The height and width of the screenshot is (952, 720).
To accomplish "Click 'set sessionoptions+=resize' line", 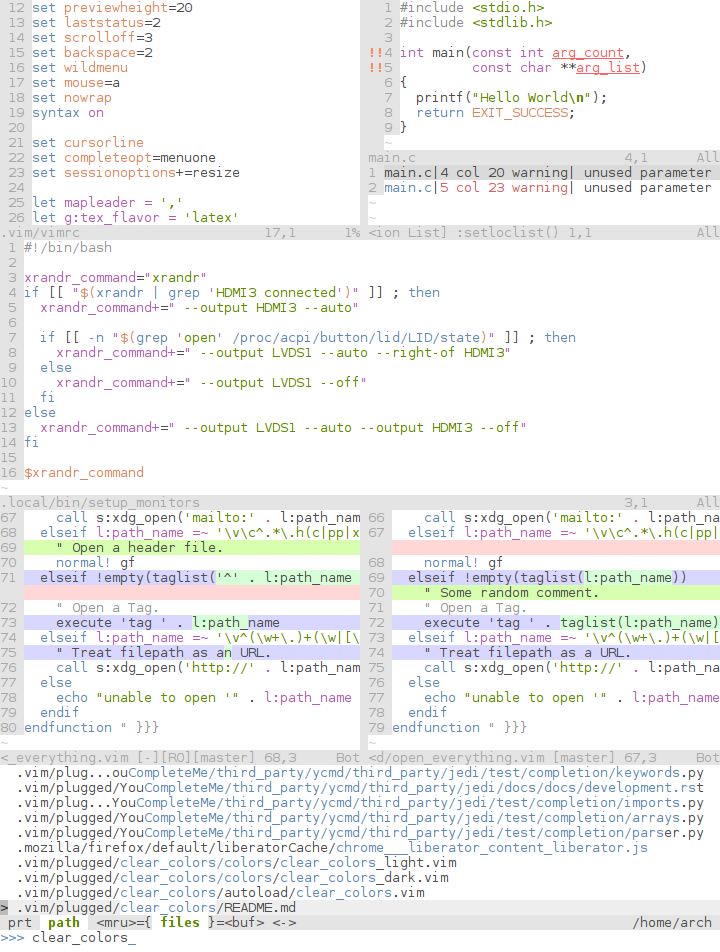I will (136, 172).
